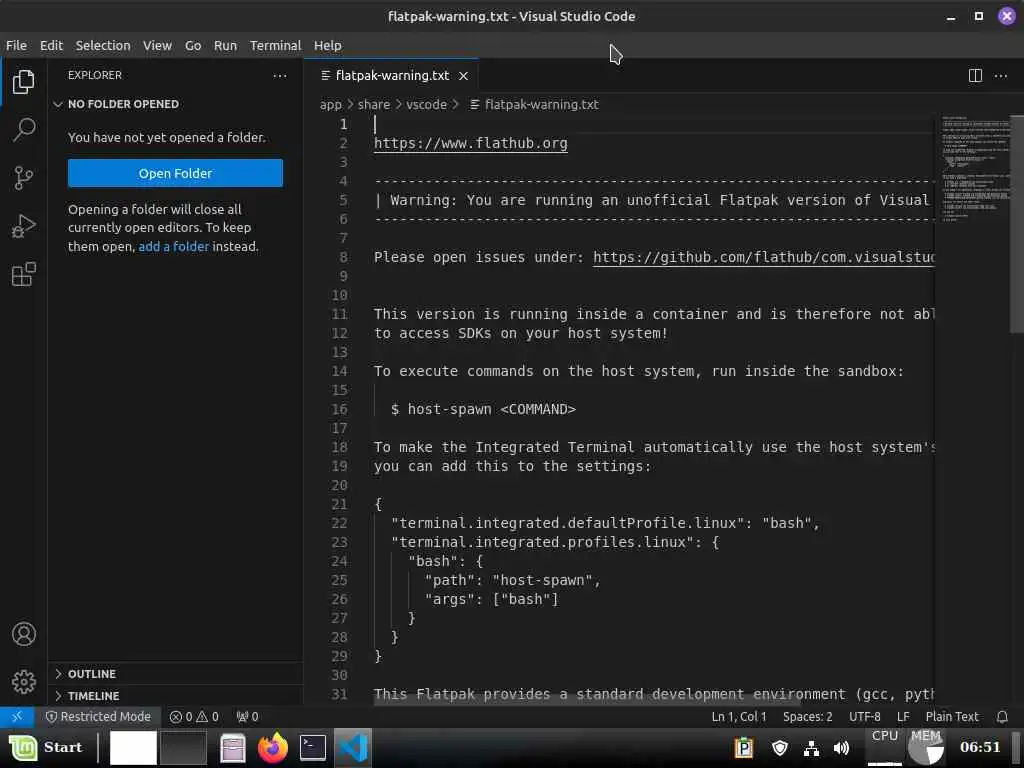The height and width of the screenshot is (768, 1024).
Task: Change end of line sequence LF
Action: [903, 716]
